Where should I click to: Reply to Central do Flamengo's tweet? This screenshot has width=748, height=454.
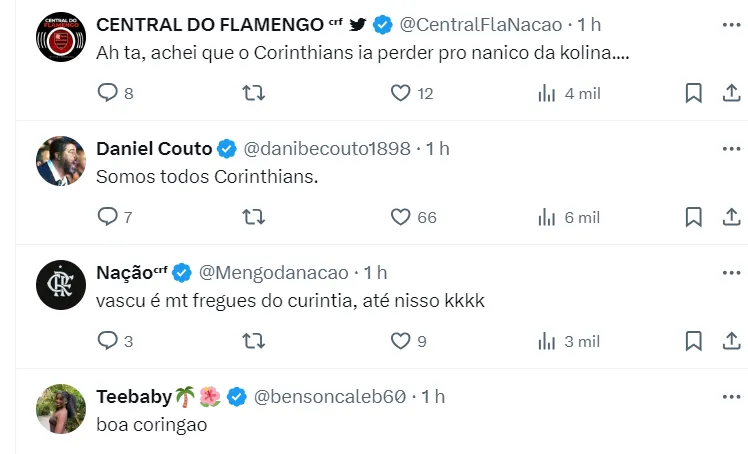coord(108,93)
